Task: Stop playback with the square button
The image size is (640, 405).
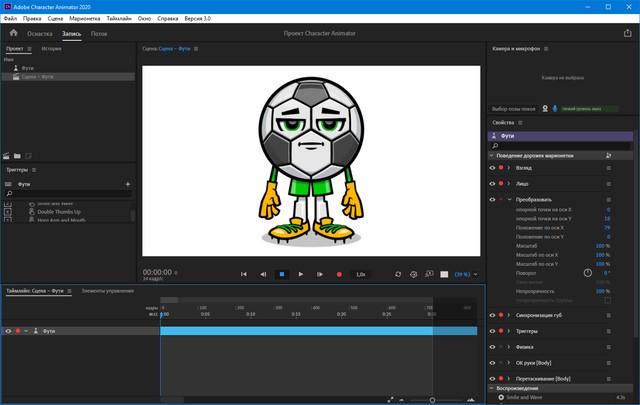Action: point(282,274)
